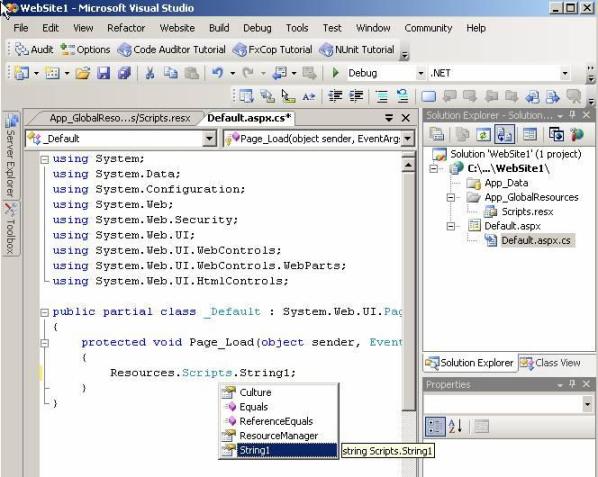Open the Build menu
This screenshot has height=477, width=598.
tap(219, 28)
